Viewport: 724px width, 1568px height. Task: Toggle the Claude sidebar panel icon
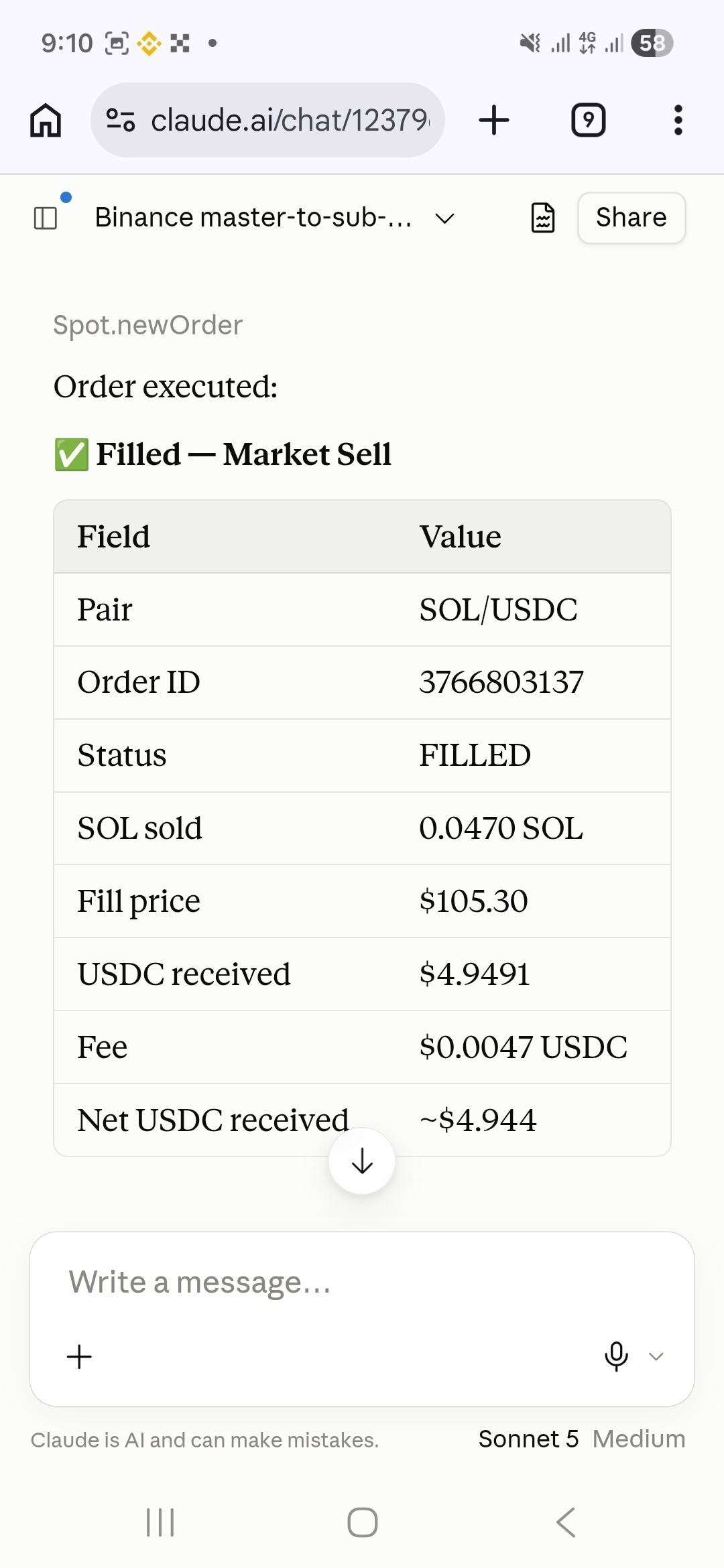(x=46, y=218)
